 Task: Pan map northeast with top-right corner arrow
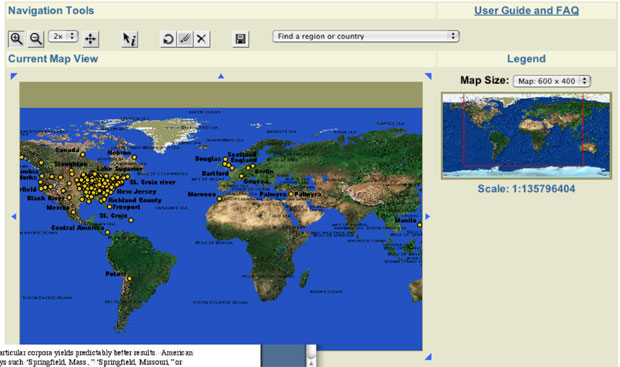(428, 76)
